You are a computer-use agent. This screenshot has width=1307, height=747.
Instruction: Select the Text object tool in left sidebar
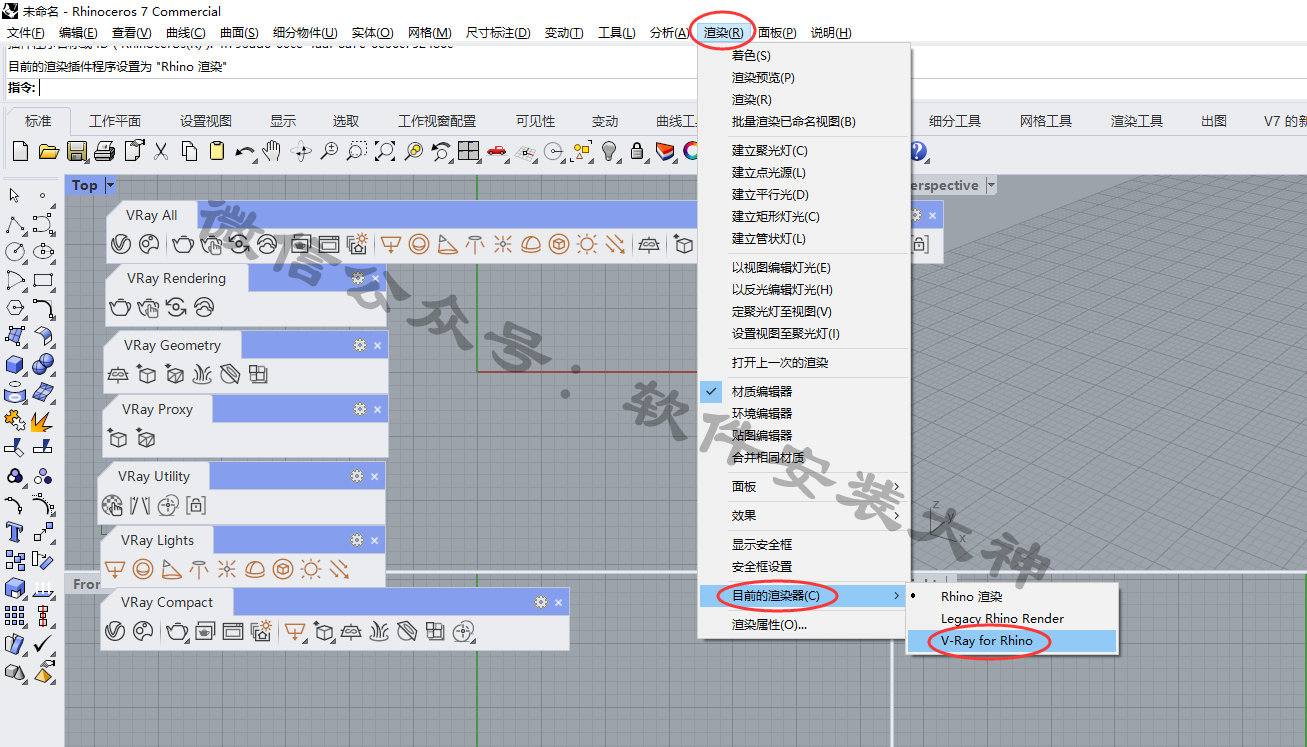point(15,532)
